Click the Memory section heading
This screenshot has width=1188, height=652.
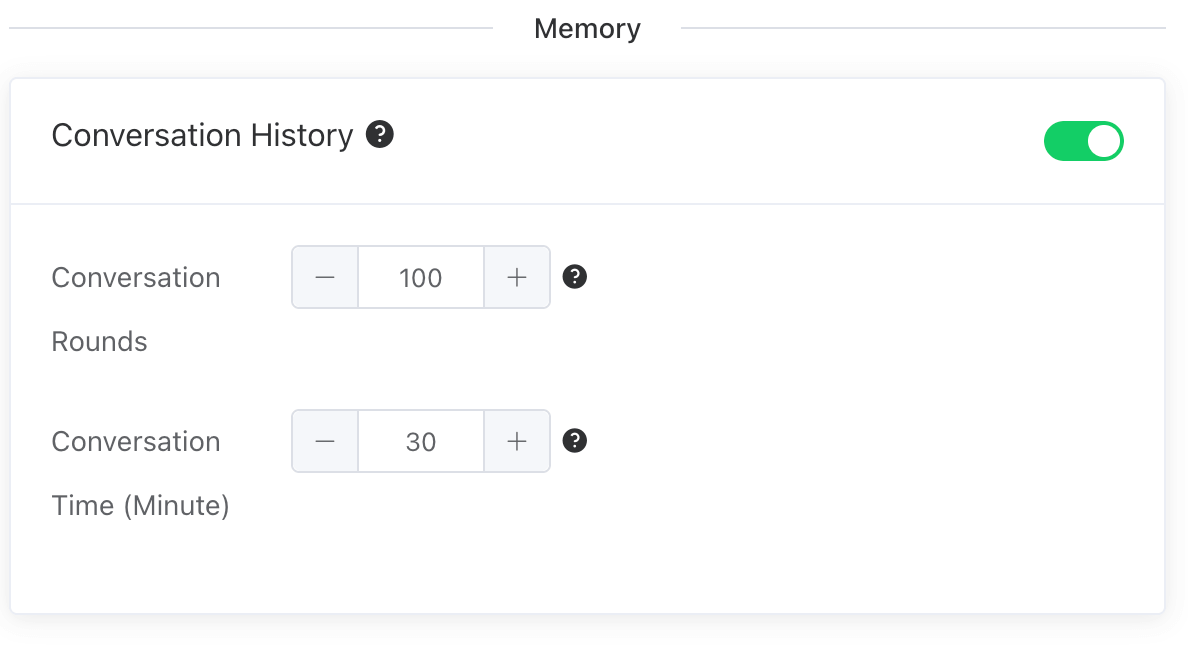coord(587,28)
